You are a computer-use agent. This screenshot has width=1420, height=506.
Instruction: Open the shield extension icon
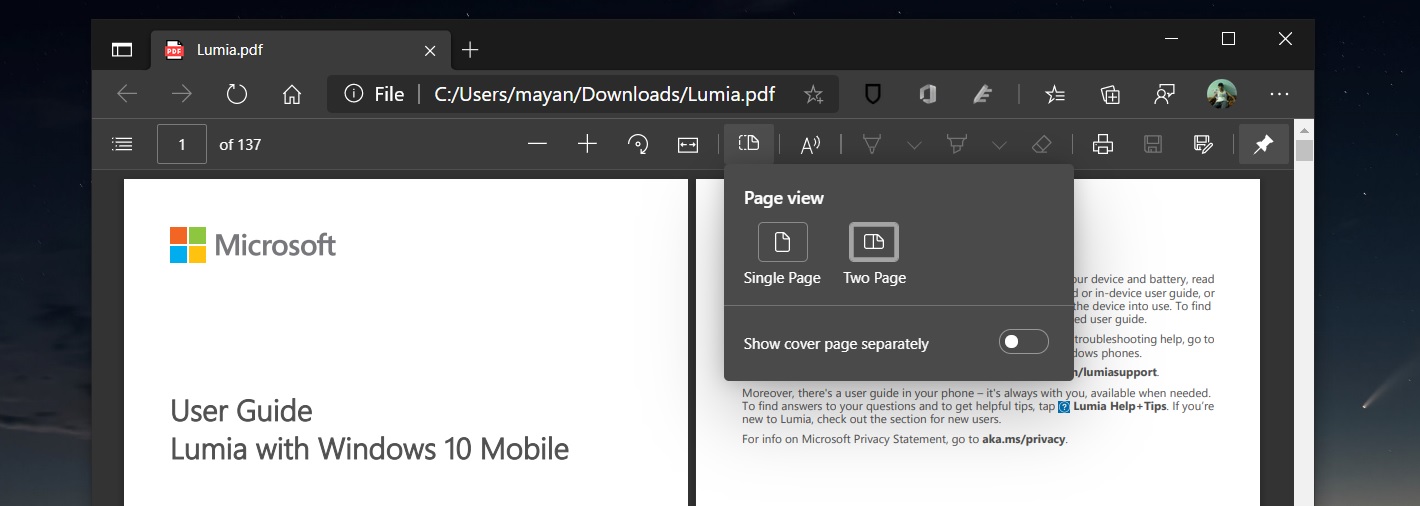point(872,94)
